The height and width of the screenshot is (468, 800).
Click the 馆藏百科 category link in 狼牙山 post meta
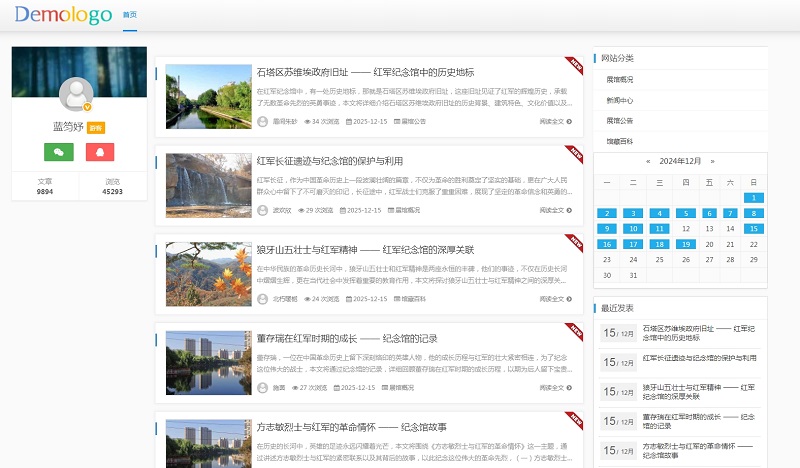(413, 299)
